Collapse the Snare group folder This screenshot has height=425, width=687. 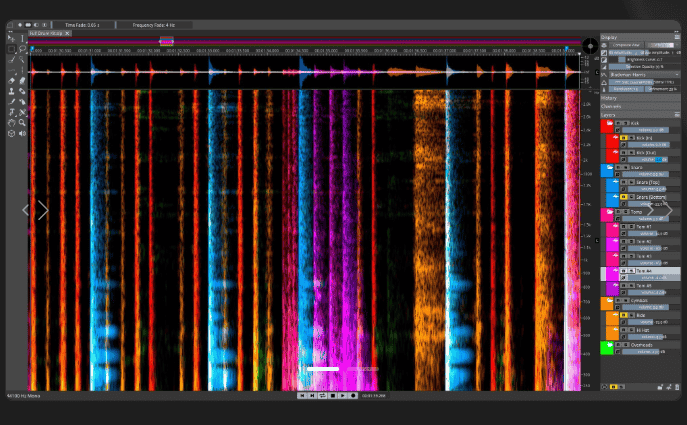609,167
